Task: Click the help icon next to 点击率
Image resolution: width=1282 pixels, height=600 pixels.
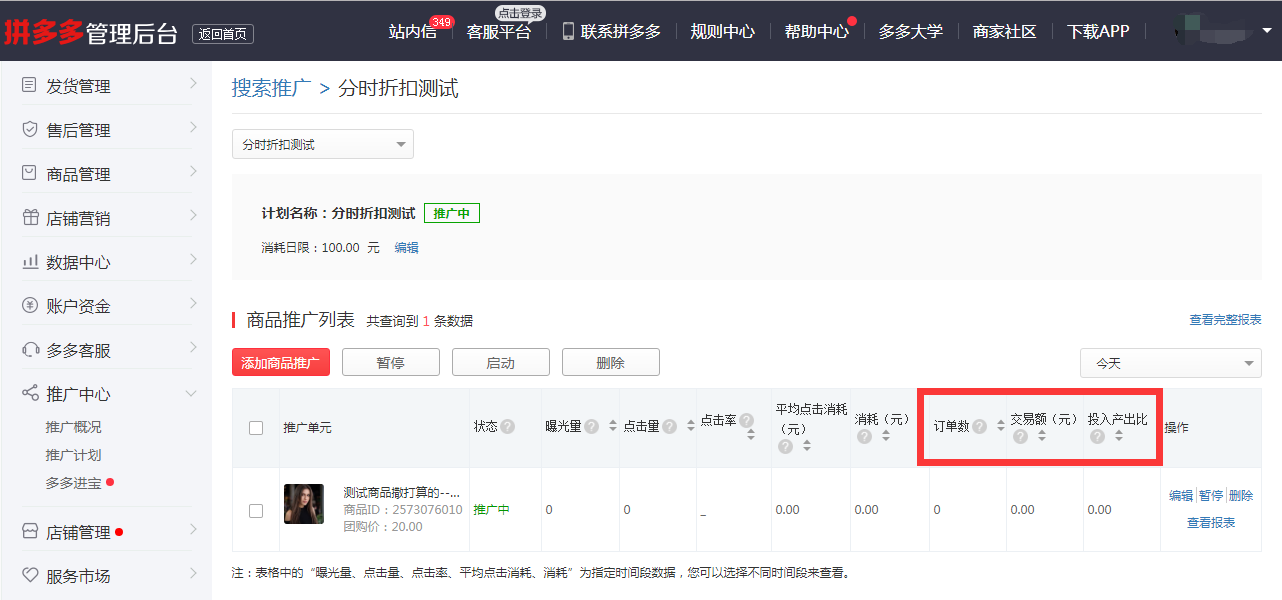Action: pyautogui.click(x=746, y=421)
